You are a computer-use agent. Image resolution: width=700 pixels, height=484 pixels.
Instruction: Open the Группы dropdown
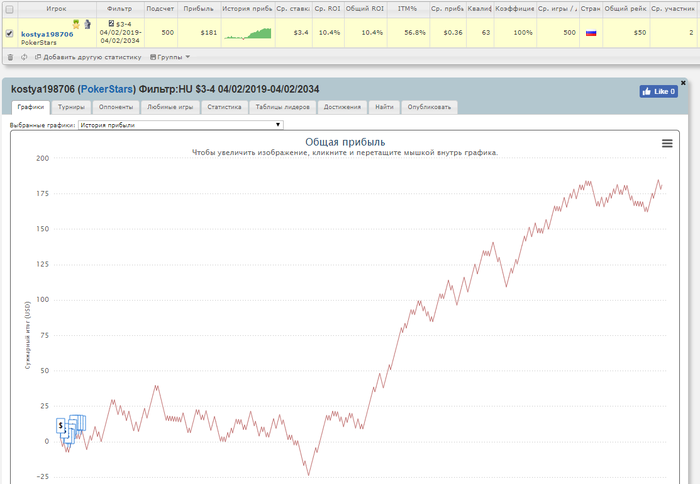tap(170, 57)
